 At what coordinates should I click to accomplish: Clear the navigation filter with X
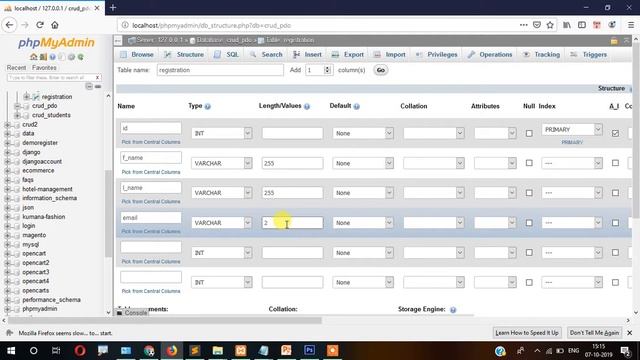point(97,78)
